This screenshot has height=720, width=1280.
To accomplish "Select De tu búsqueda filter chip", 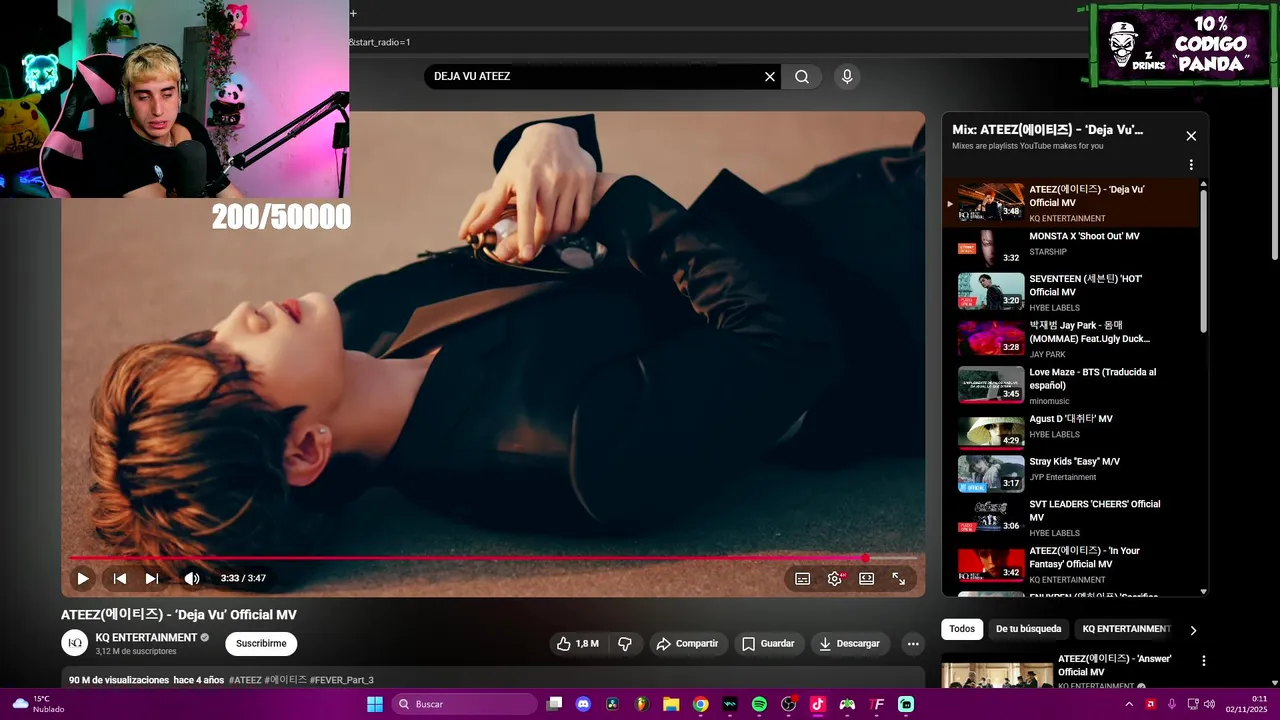I will point(1028,629).
